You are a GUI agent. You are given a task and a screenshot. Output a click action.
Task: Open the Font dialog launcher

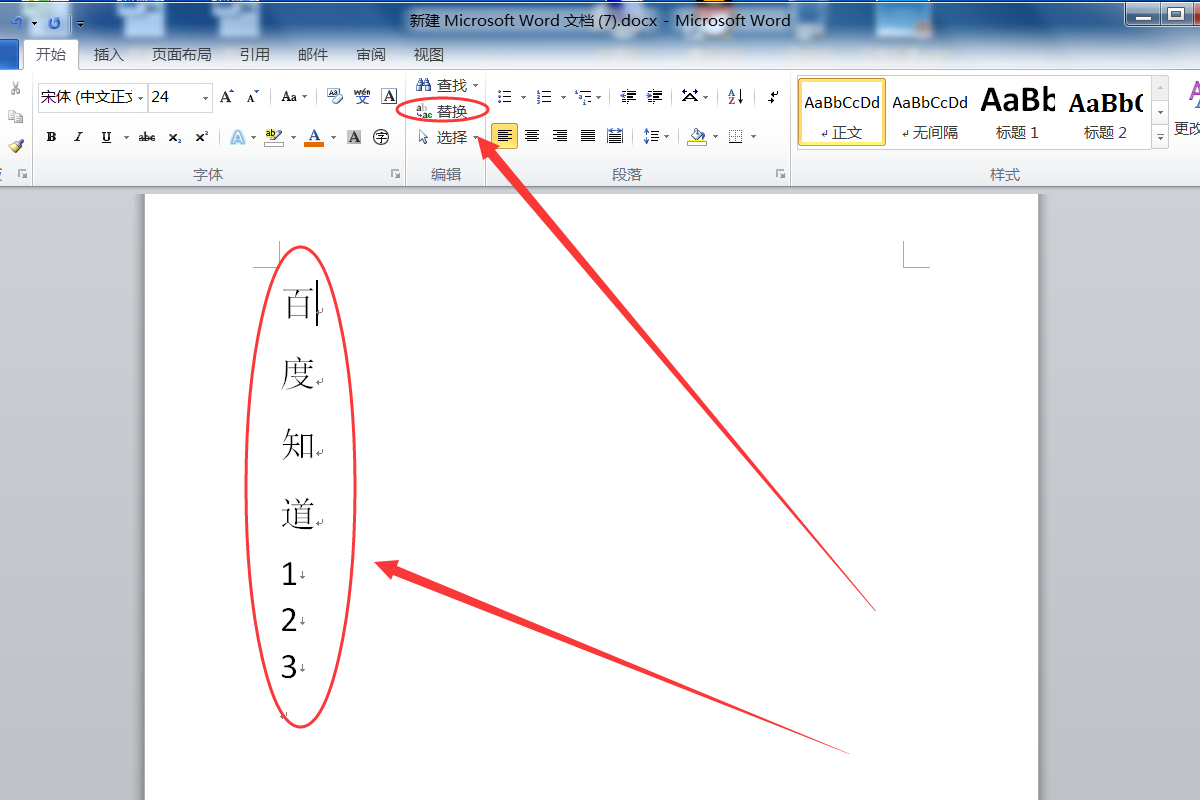pyautogui.click(x=395, y=175)
